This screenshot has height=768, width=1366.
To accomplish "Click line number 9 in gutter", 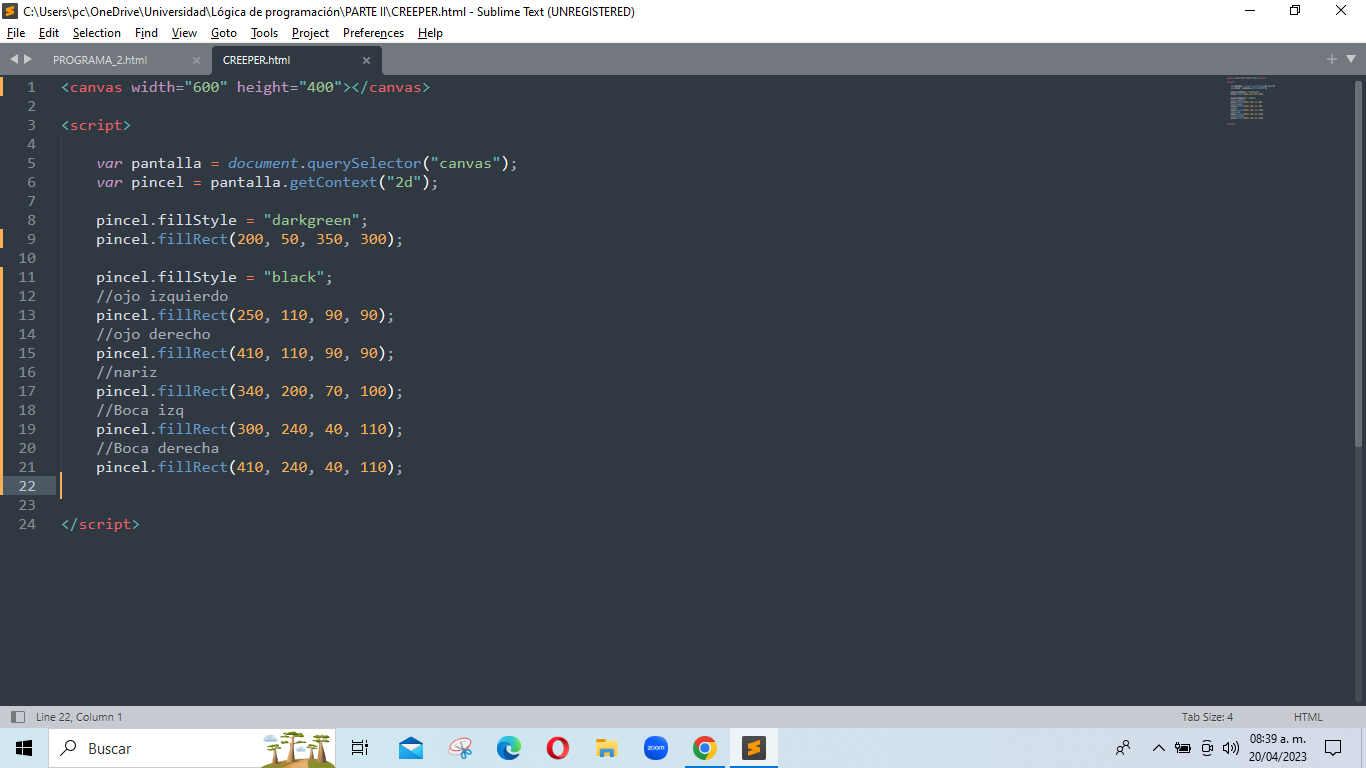I will pos(32,239).
